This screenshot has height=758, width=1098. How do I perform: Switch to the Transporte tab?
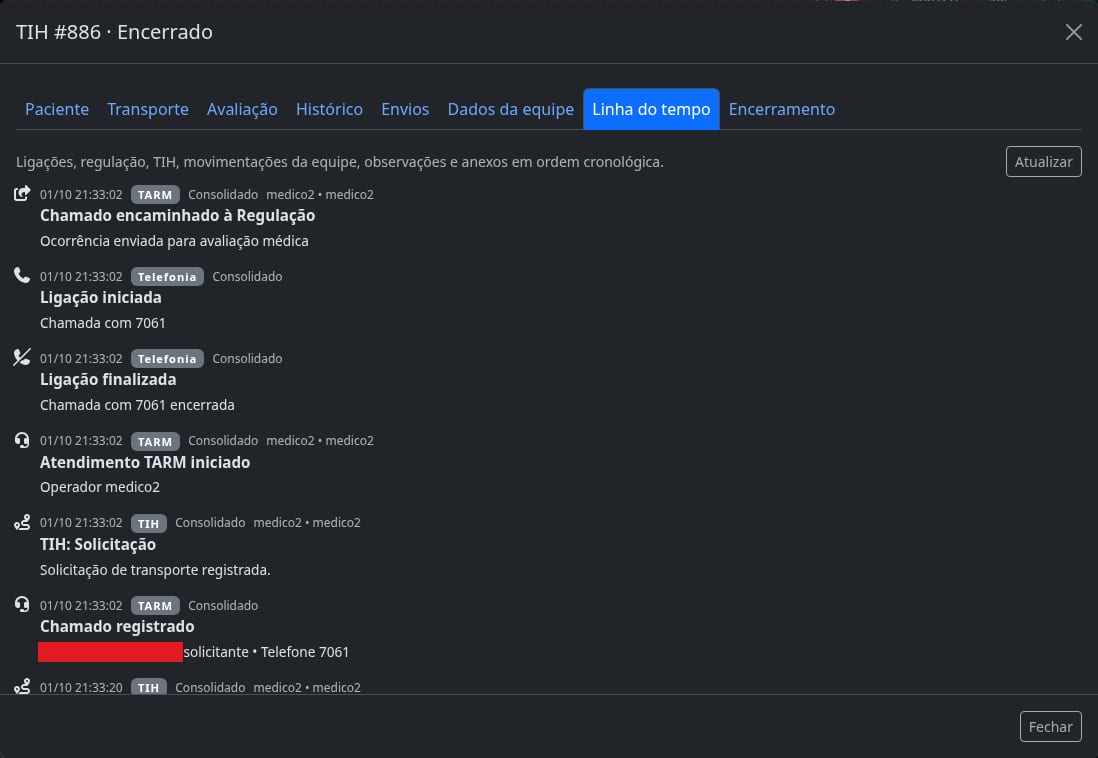[x=148, y=109]
